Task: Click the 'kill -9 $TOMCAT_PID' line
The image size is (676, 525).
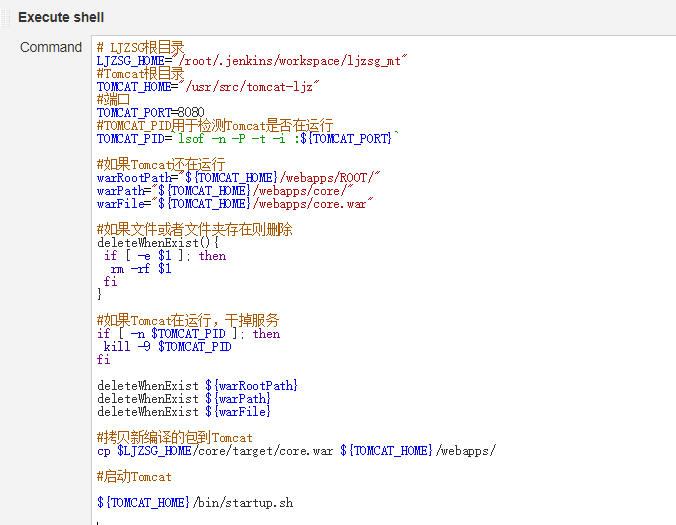Action: 167,347
